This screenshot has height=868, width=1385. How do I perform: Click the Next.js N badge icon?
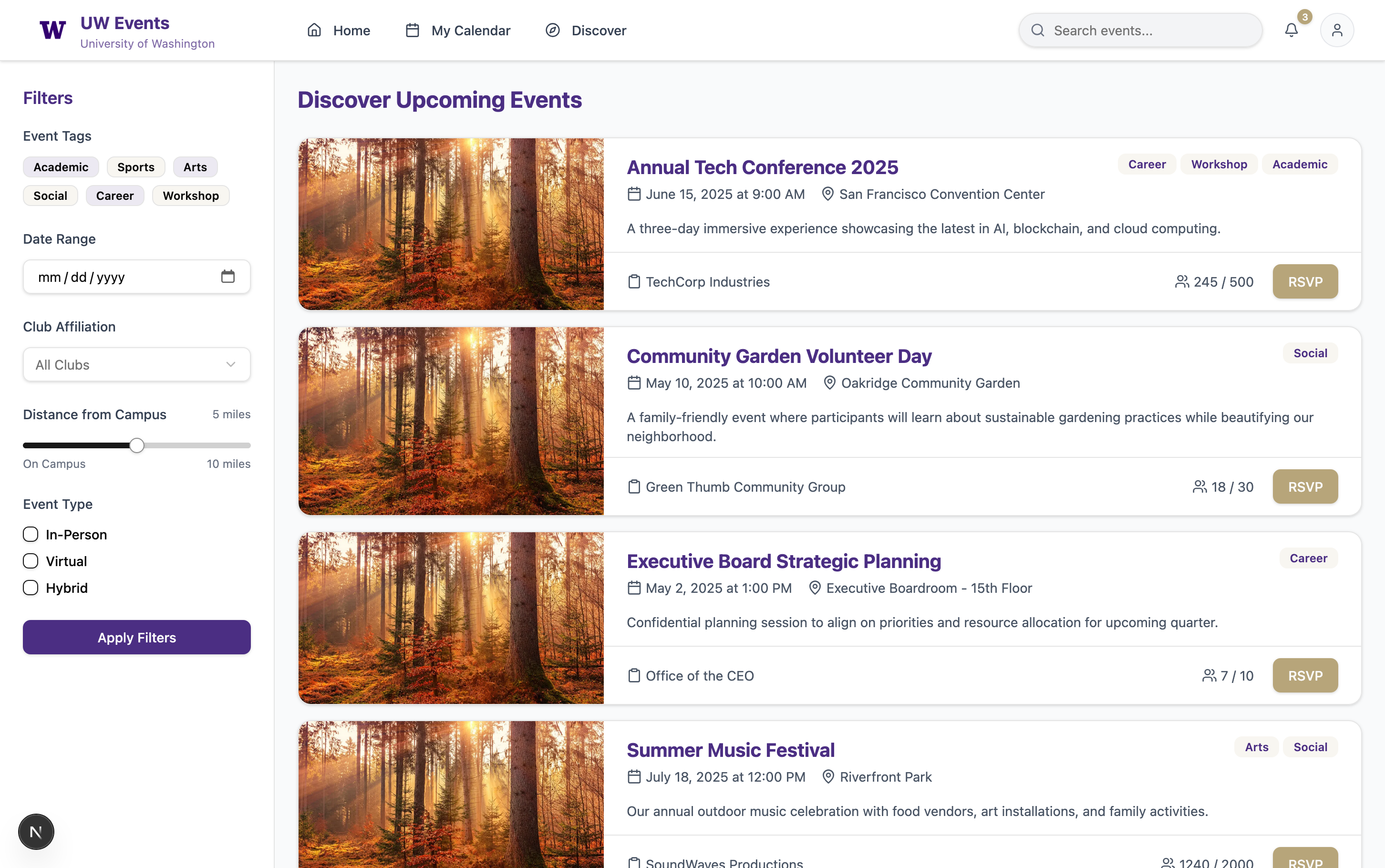[36, 831]
